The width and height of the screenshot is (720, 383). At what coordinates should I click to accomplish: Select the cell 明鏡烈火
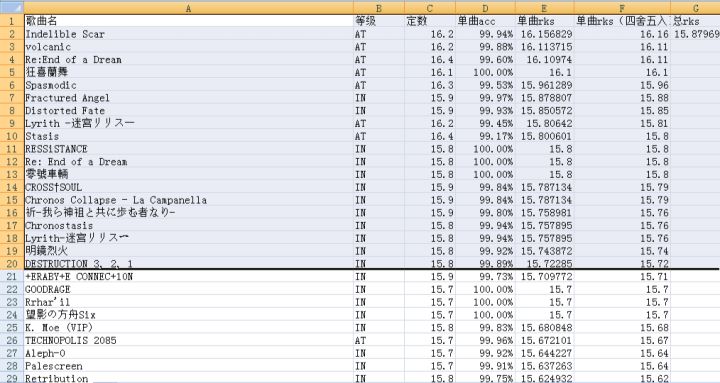point(188,251)
